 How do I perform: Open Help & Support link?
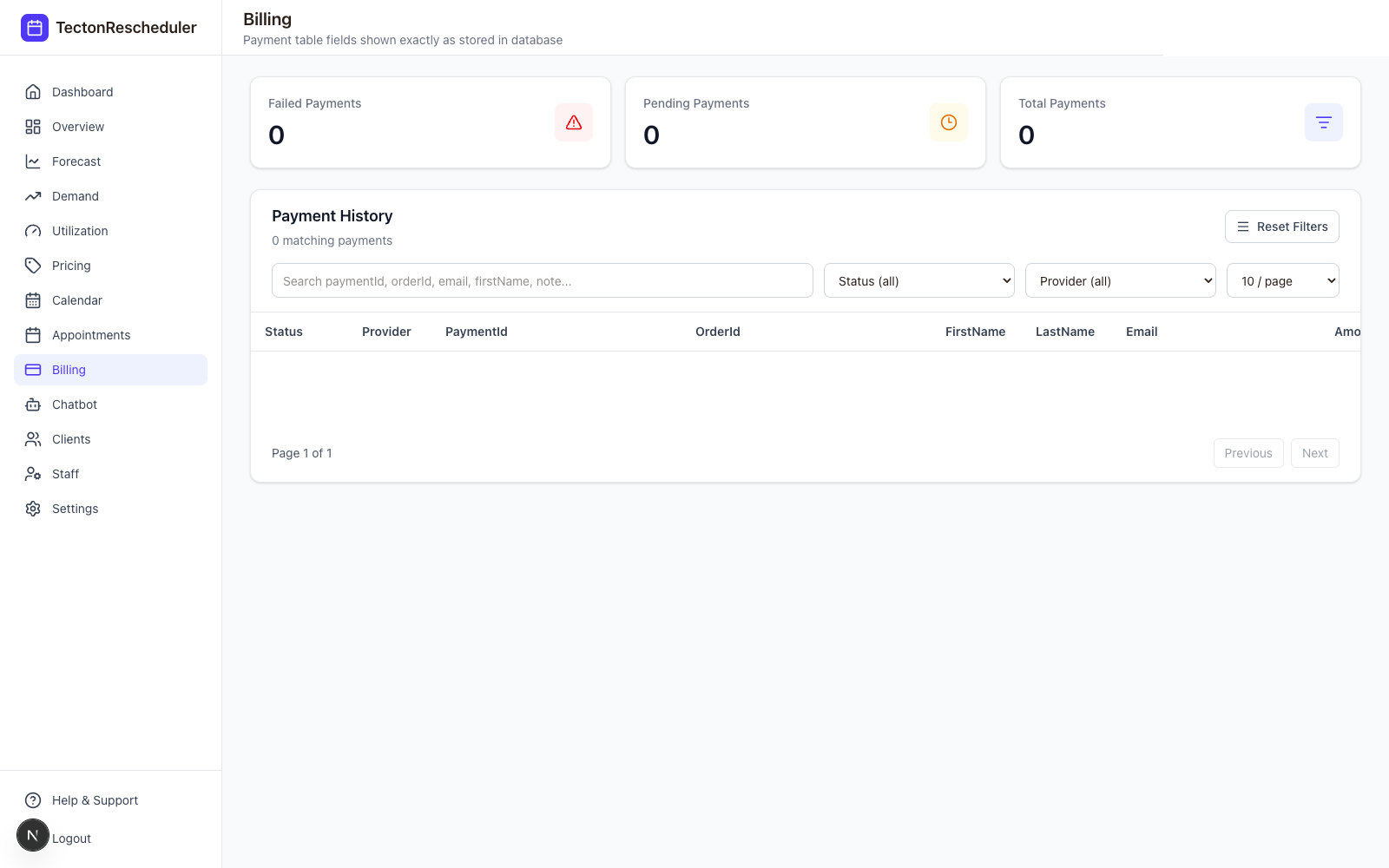110,800
